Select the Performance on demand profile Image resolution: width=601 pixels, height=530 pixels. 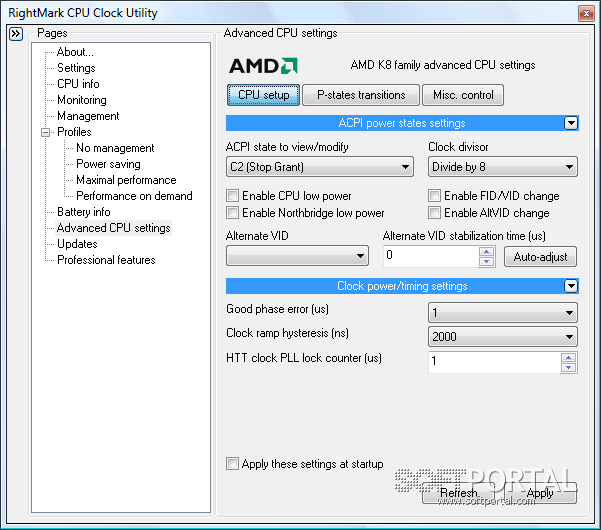point(134,196)
